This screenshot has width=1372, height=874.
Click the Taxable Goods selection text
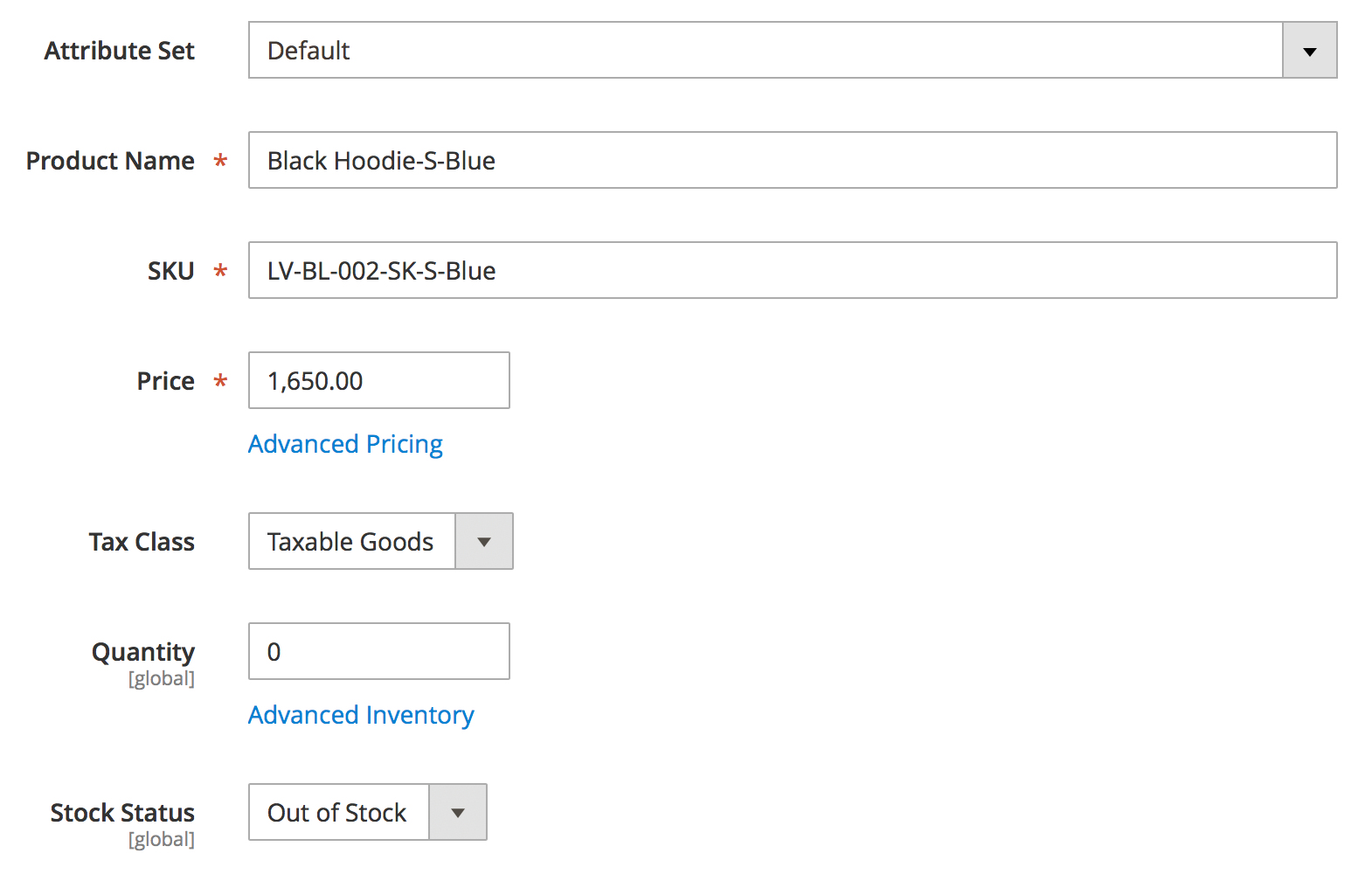point(350,542)
